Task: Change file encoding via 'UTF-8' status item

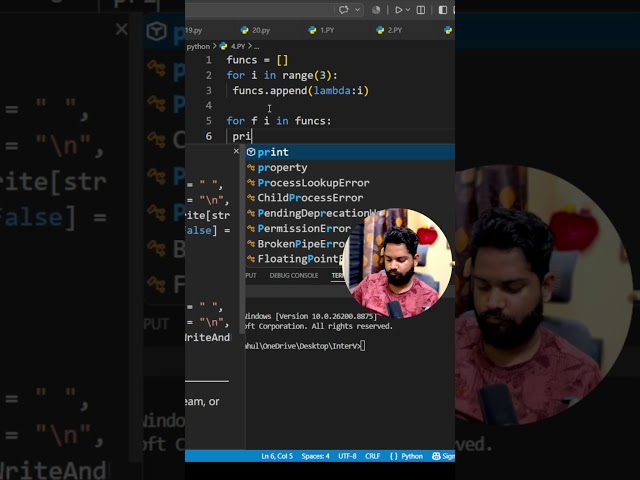Action: tap(347, 456)
